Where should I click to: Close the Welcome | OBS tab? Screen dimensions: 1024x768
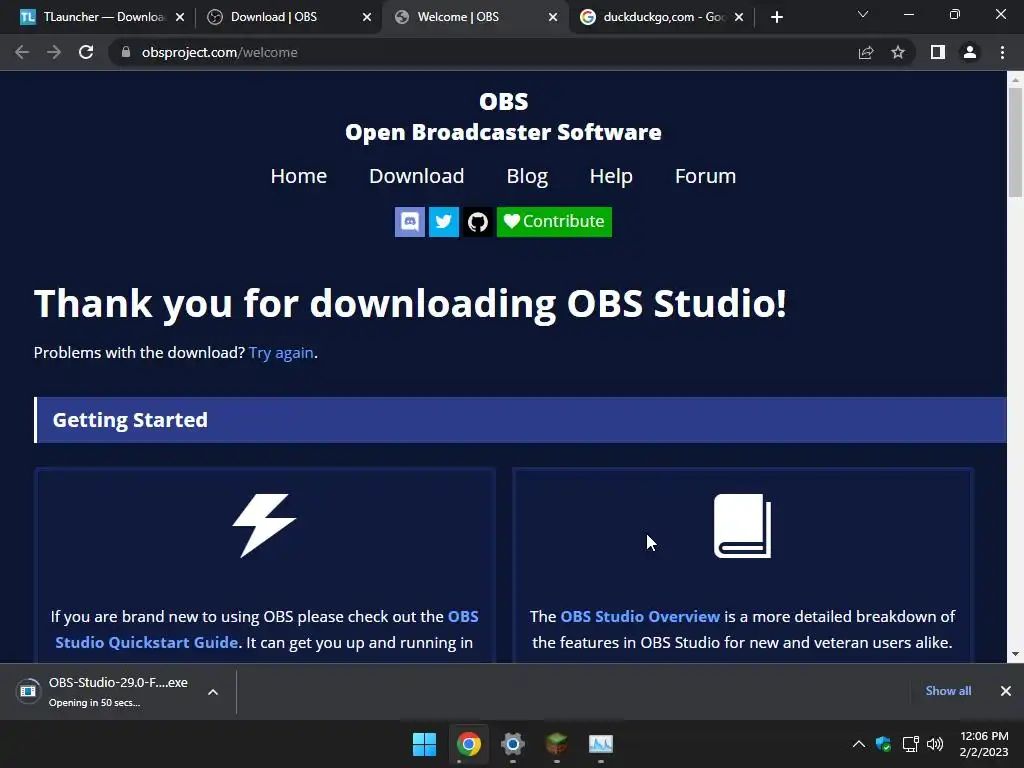[x=553, y=17]
